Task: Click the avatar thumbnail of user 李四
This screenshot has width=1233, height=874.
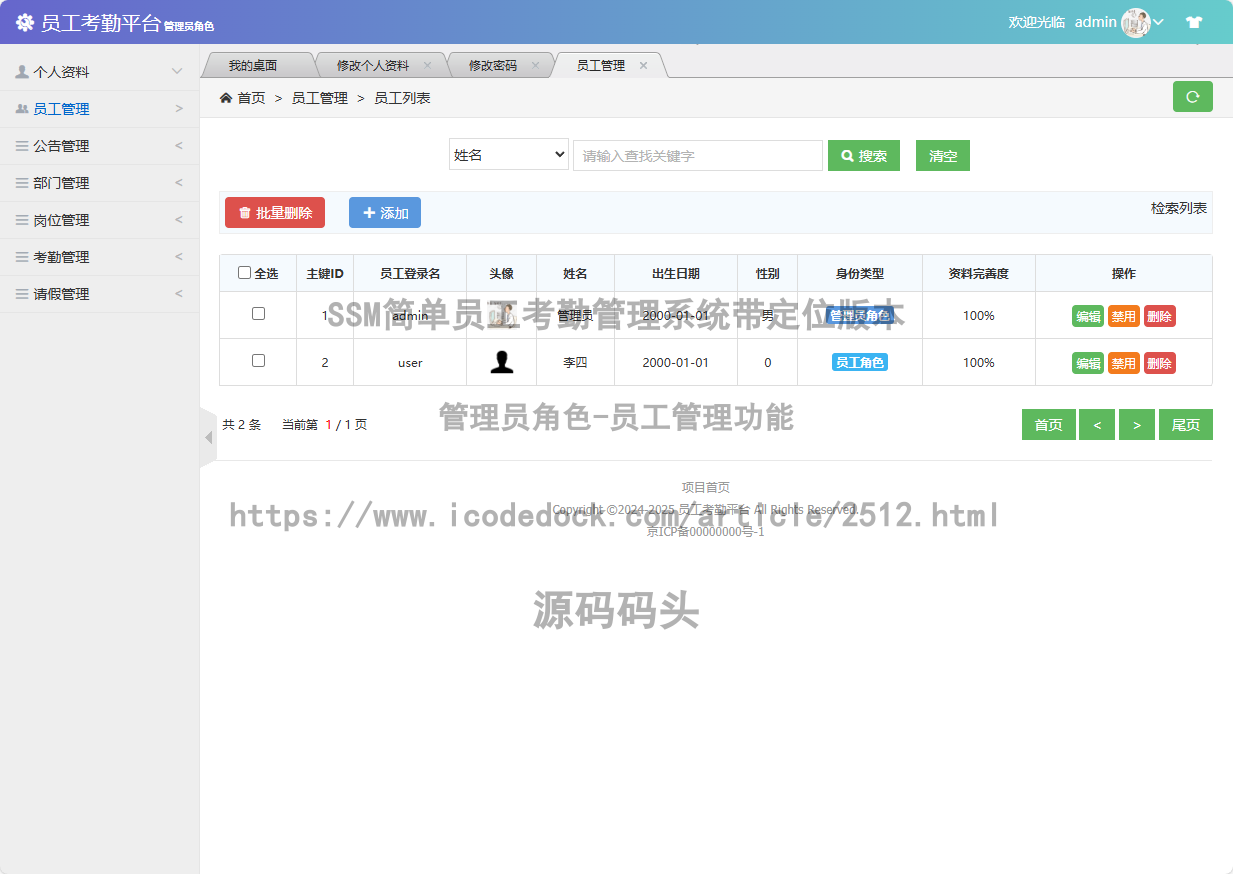Action: 502,362
